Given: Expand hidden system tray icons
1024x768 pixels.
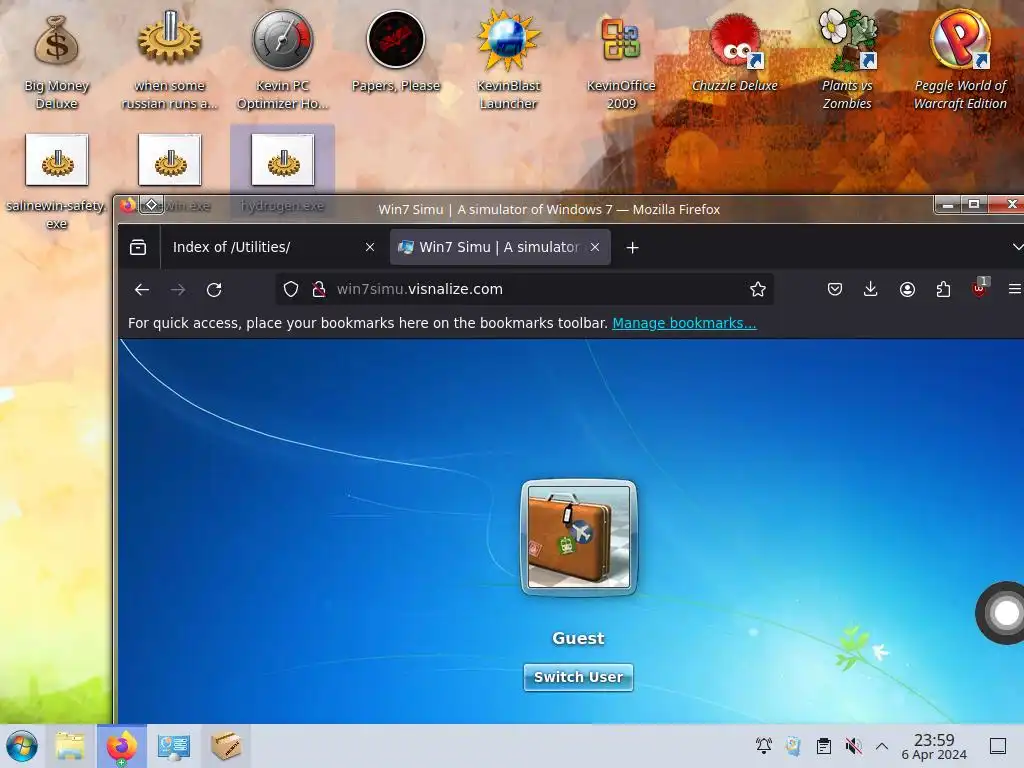Looking at the screenshot, I should pyautogui.click(x=882, y=745).
